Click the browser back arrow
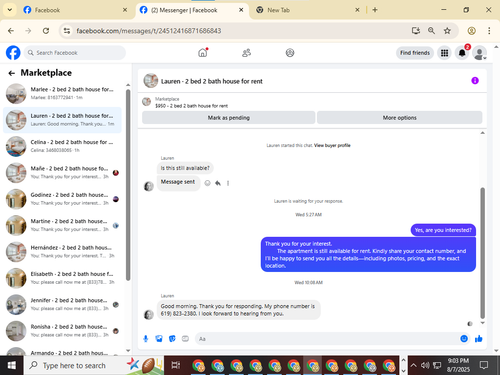500x375 pixels. click(11, 31)
